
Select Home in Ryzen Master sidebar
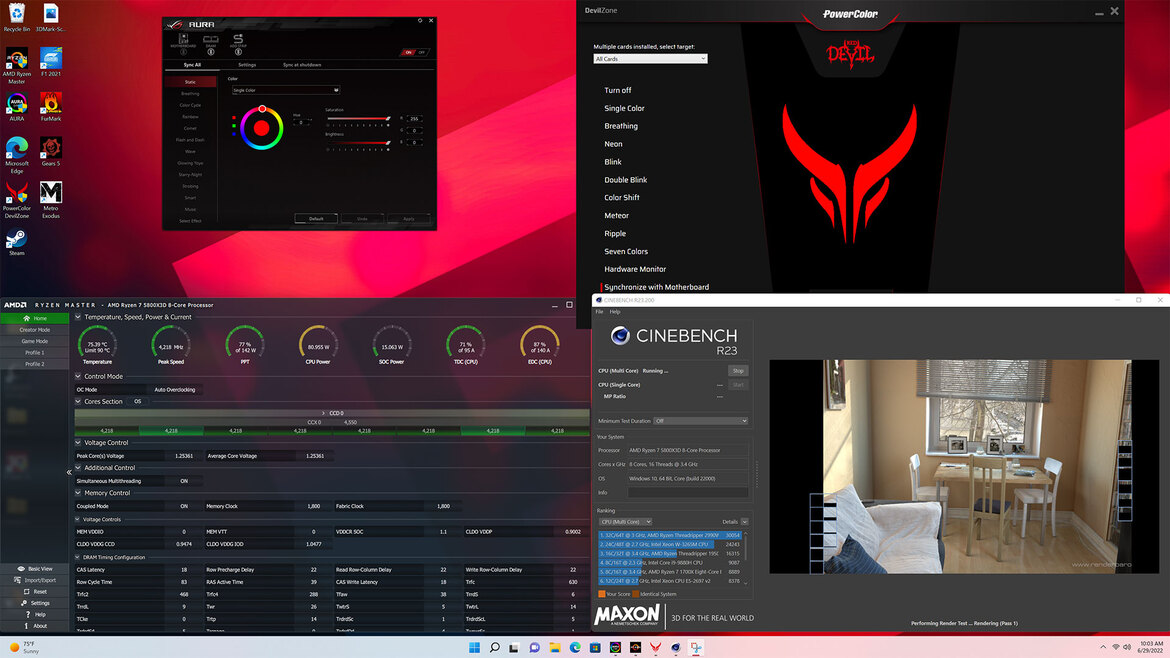point(34,318)
